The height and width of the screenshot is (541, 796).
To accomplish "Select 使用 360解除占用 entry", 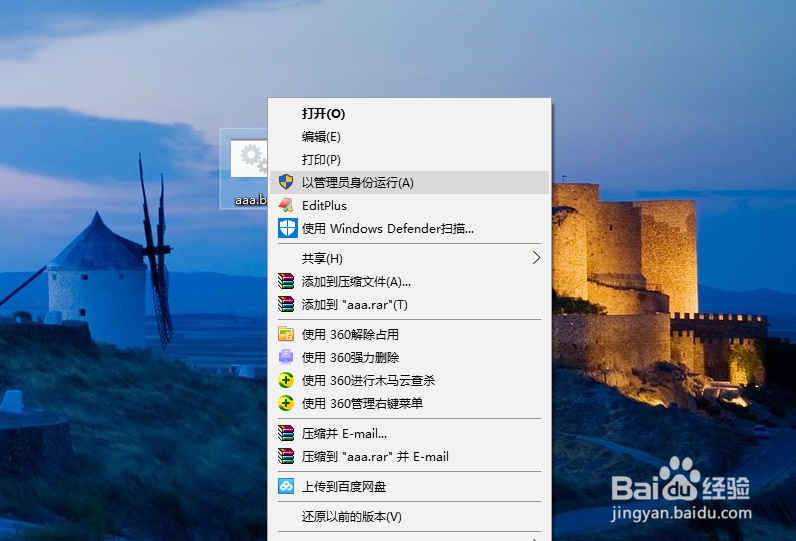I will point(410,334).
